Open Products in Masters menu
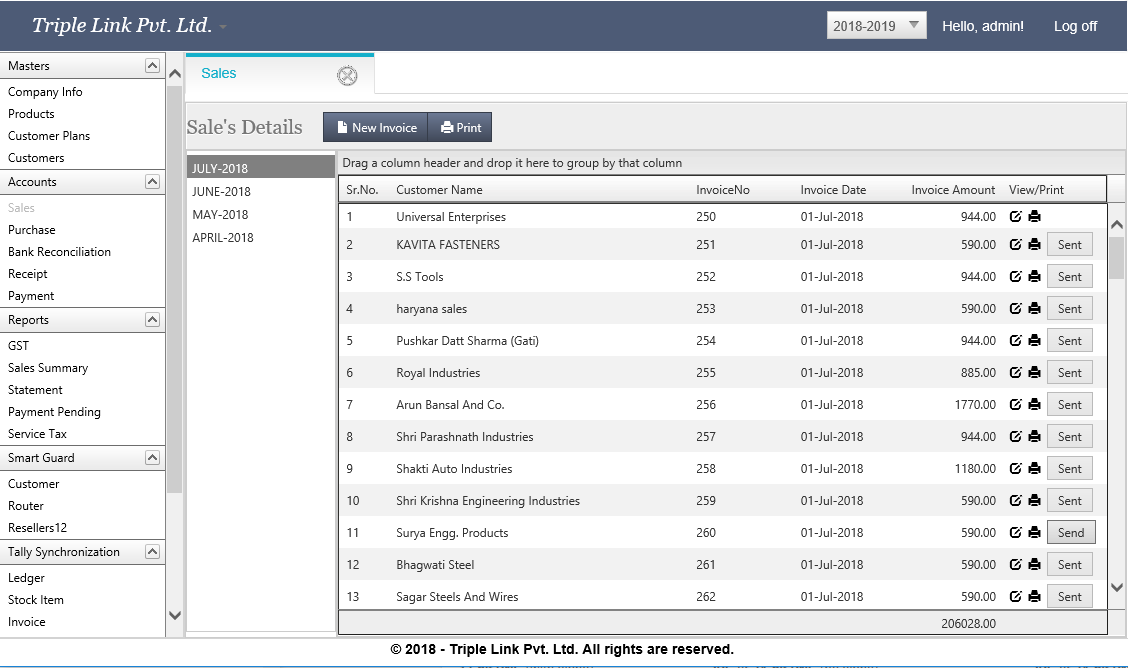The width and height of the screenshot is (1128, 668). point(31,114)
